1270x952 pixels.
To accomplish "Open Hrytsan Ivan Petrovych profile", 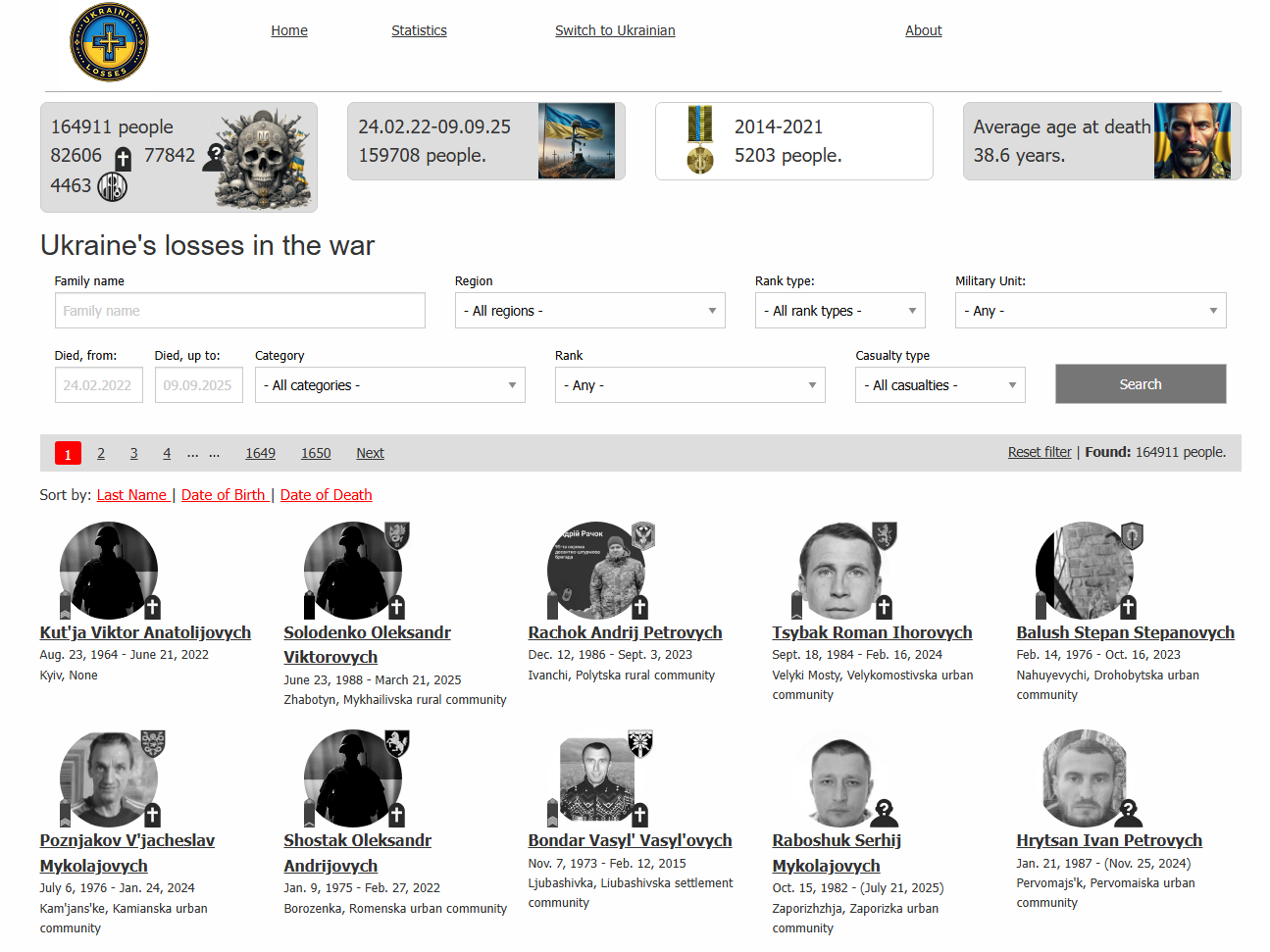I will click(1109, 841).
